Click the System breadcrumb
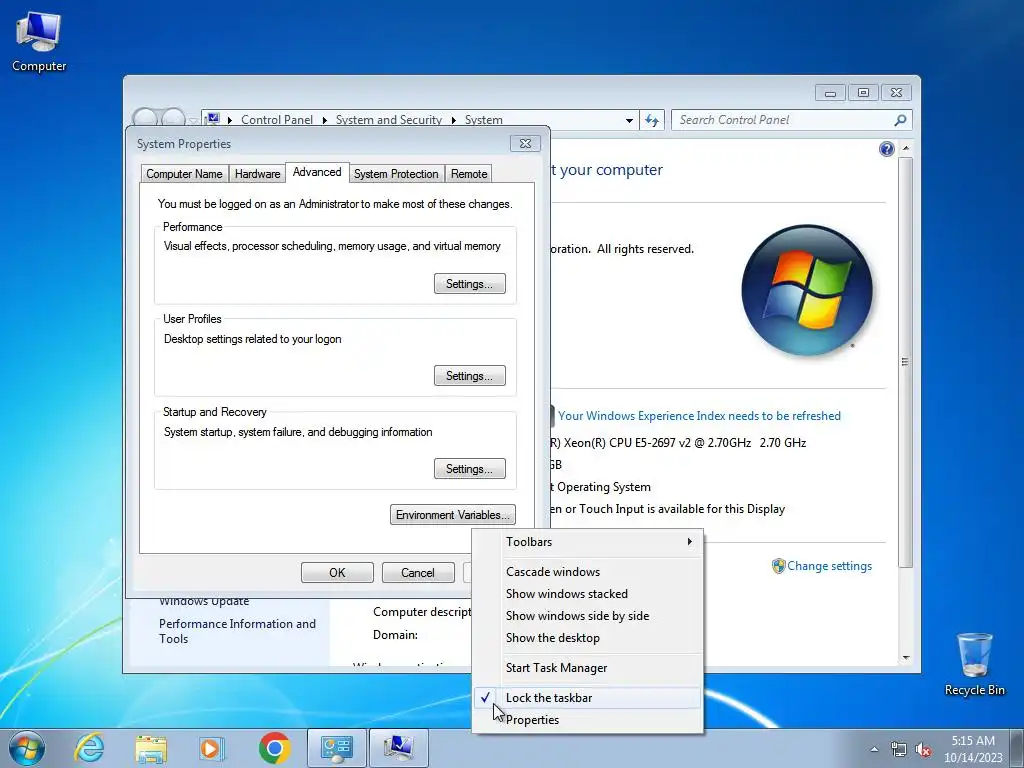The image size is (1024, 768). pyautogui.click(x=483, y=120)
